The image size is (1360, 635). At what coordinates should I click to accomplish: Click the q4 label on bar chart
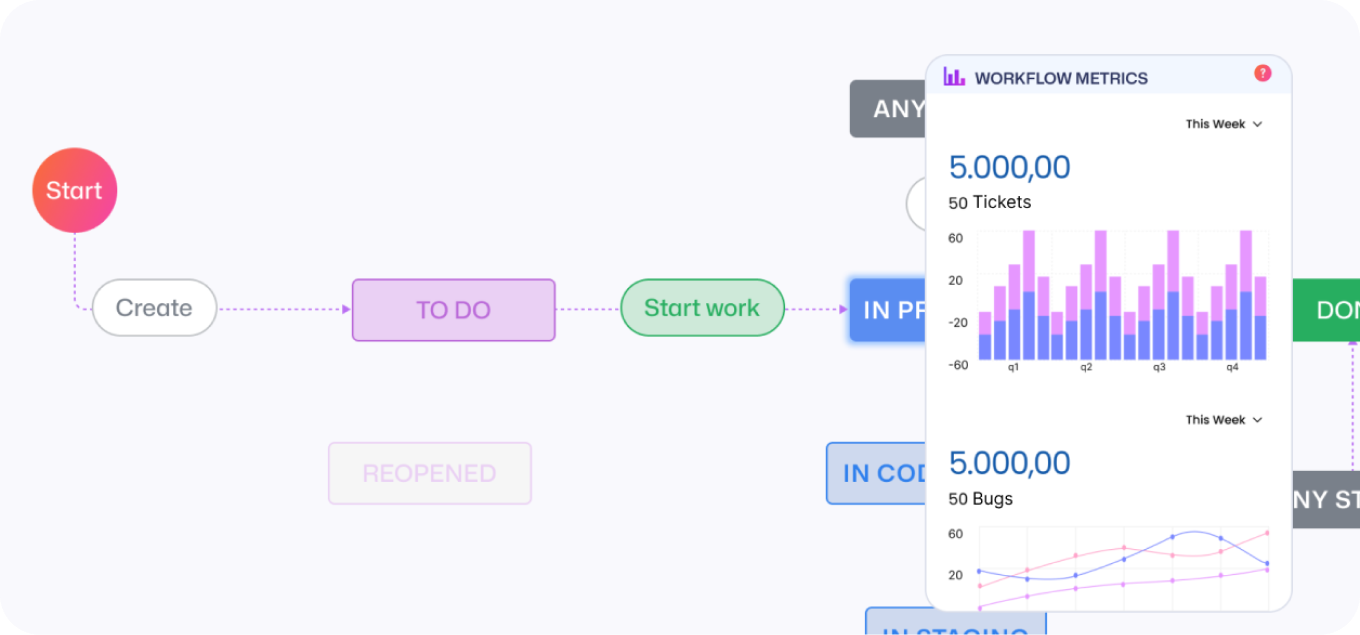tap(1232, 367)
